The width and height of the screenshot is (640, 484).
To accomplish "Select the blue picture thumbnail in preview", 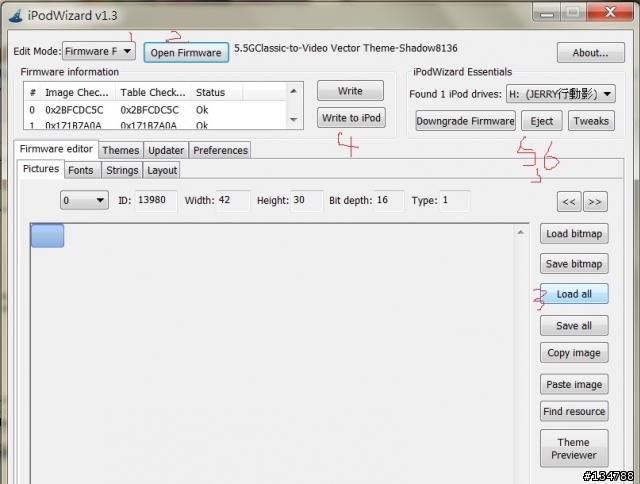I will (x=47, y=235).
